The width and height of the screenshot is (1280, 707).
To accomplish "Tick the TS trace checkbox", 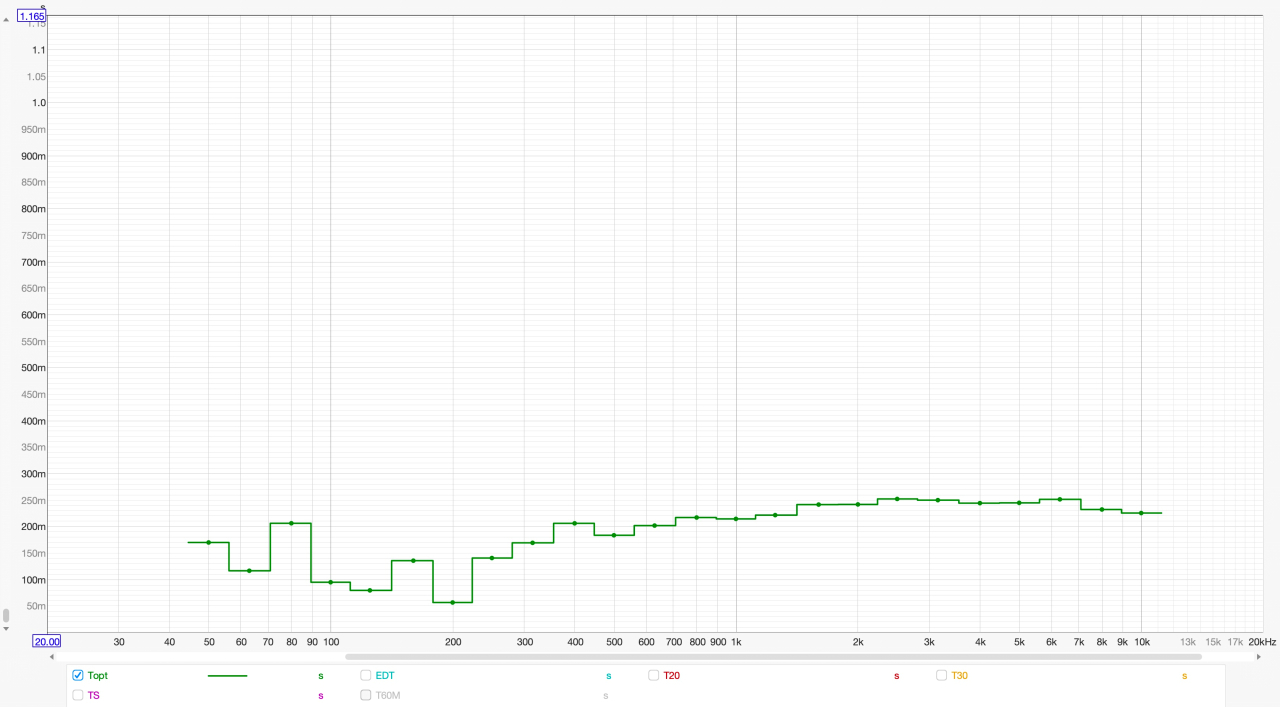I will [78, 695].
